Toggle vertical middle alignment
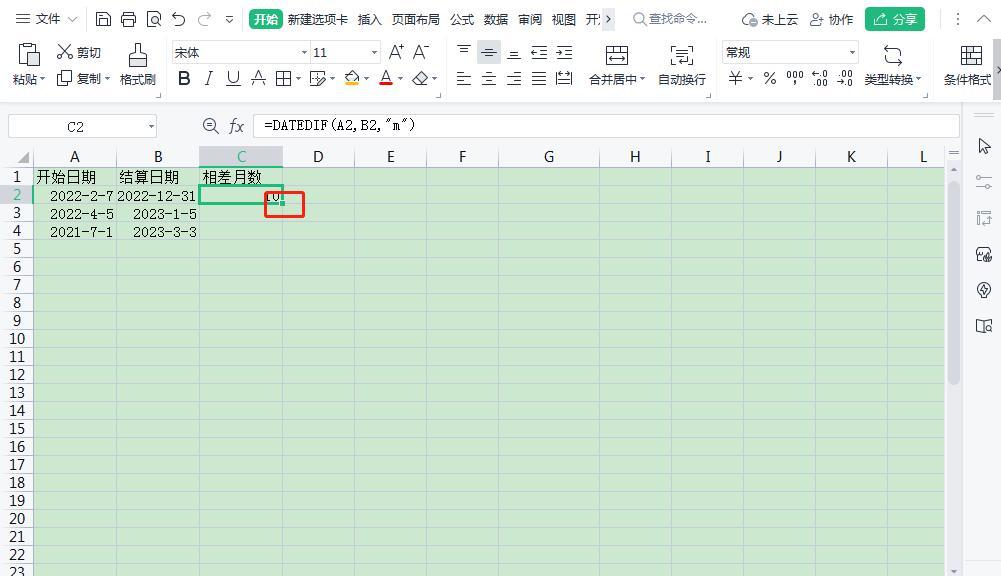The width and height of the screenshot is (1001, 576). (x=489, y=52)
